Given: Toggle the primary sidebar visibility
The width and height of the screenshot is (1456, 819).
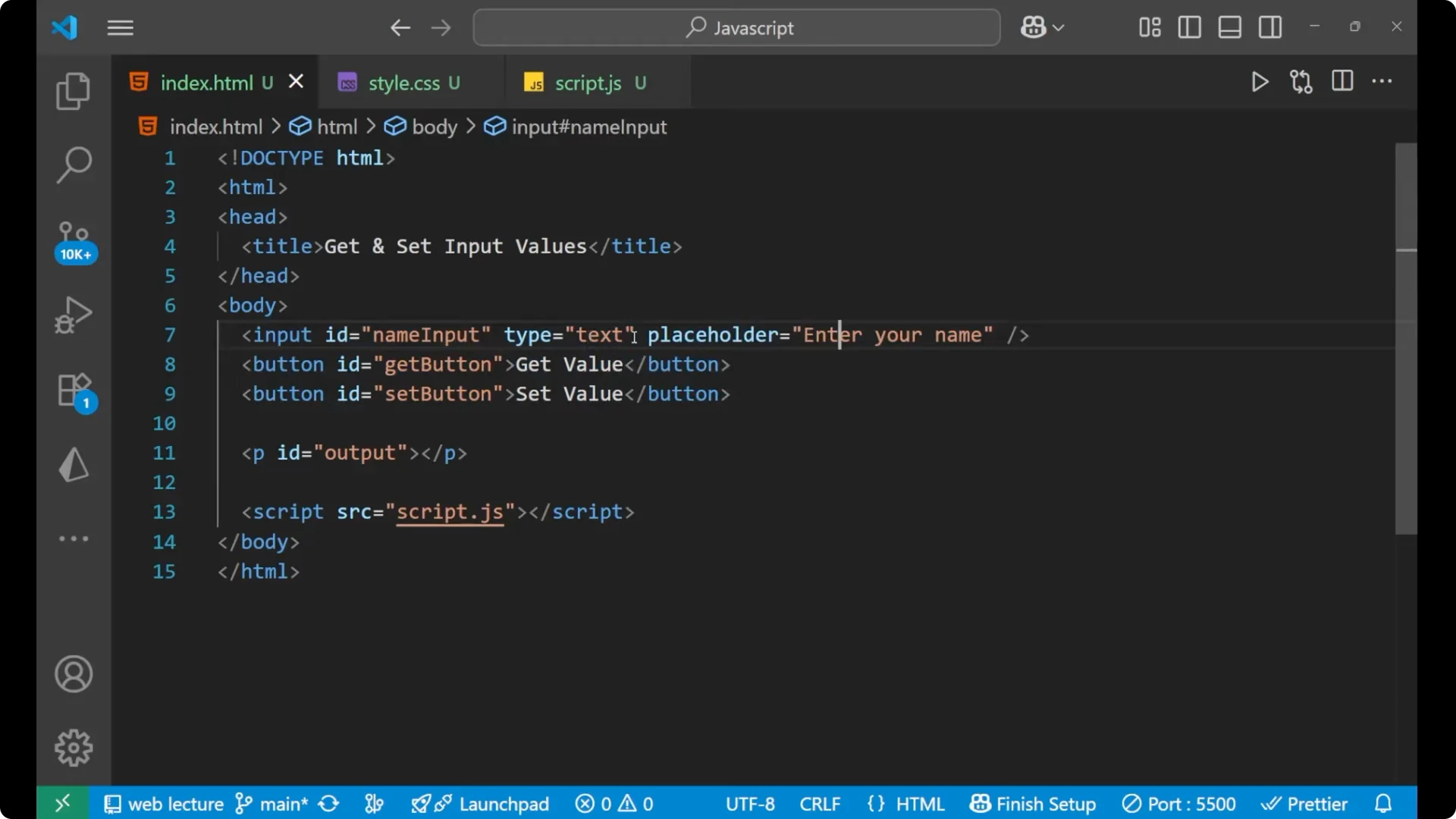Looking at the screenshot, I should 1189,27.
